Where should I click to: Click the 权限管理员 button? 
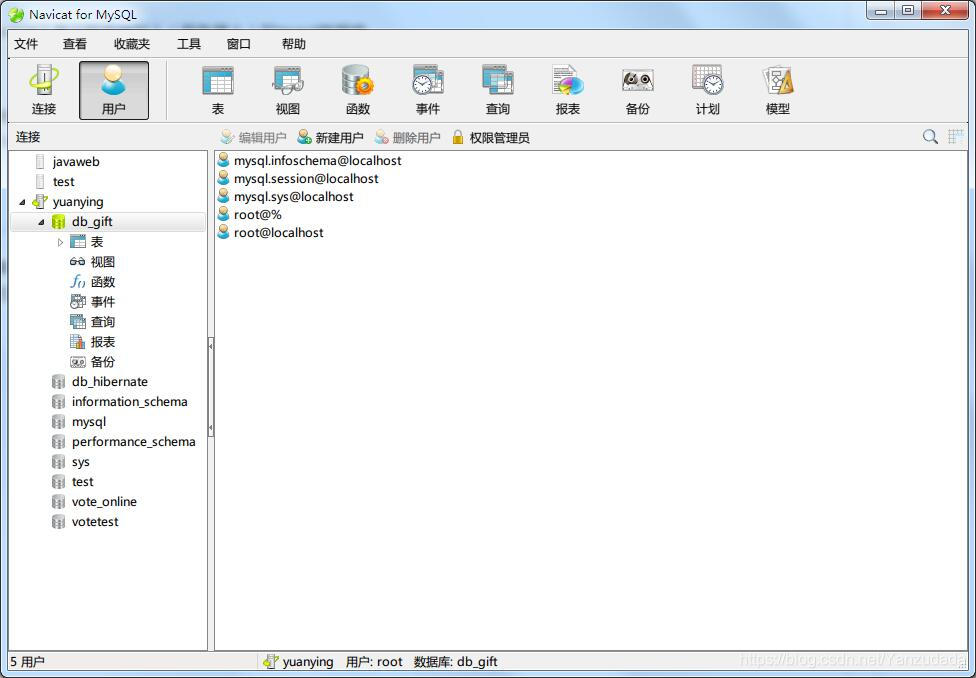click(x=491, y=138)
